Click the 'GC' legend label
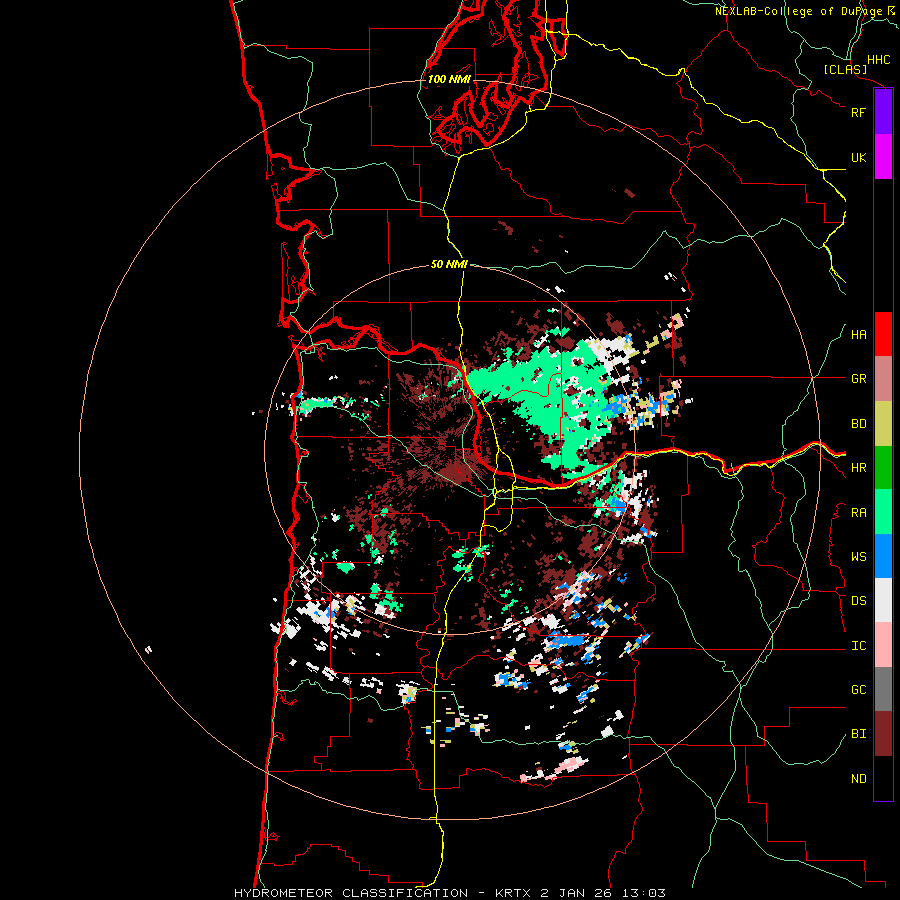Viewport: 900px width, 900px height. coord(858,690)
